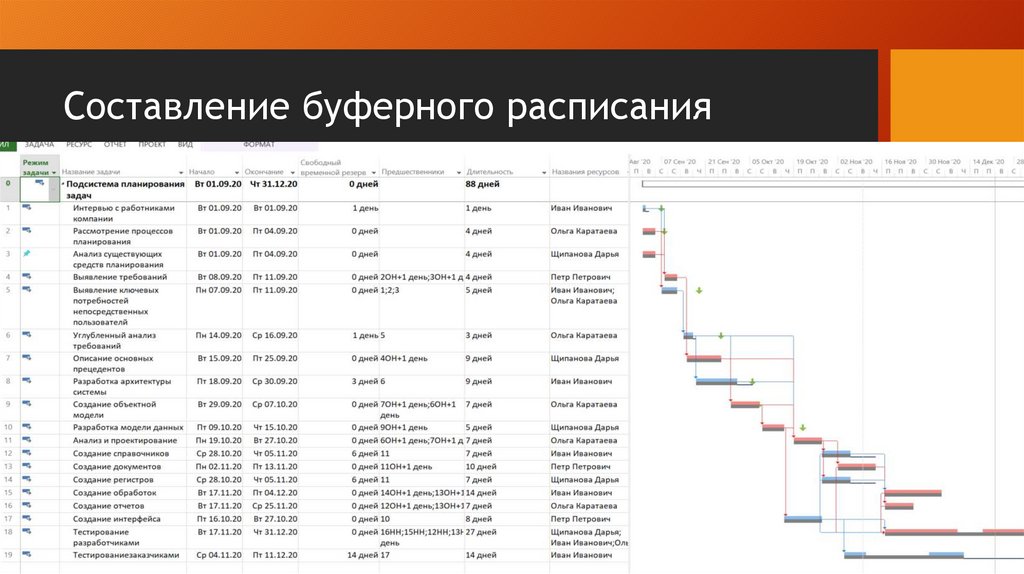This screenshot has width=1024, height=574.
Task: Select the task name 'Создание документов'
Action: pyautogui.click(x=116, y=466)
